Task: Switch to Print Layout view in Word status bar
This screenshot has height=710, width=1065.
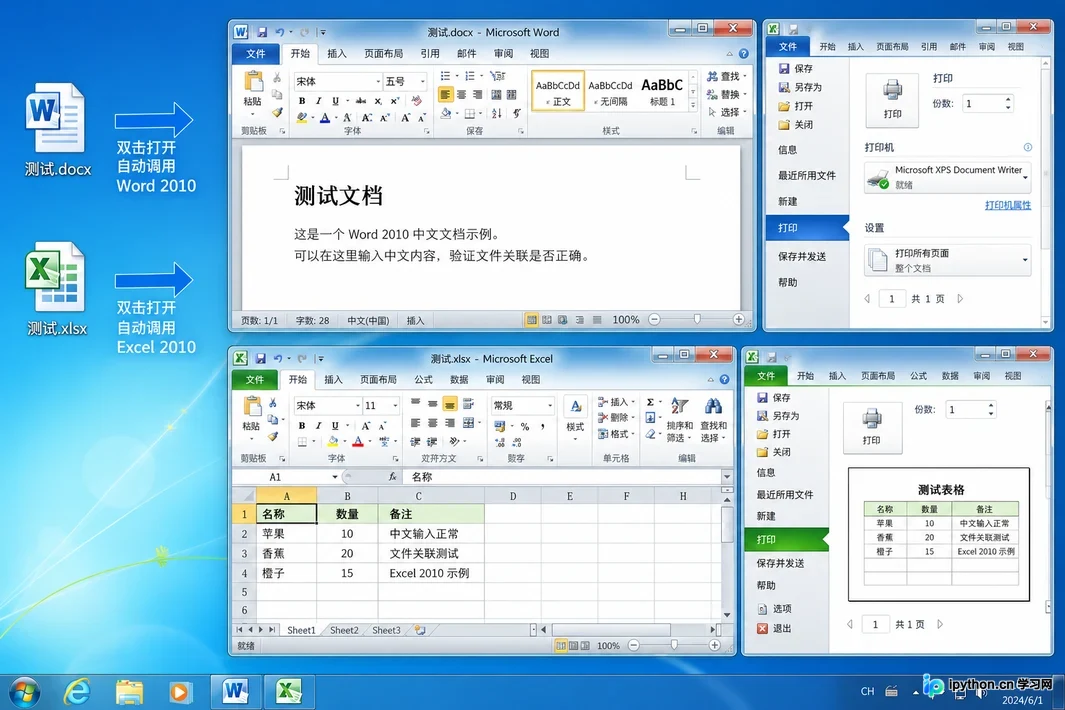Action: (x=531, y=320)
